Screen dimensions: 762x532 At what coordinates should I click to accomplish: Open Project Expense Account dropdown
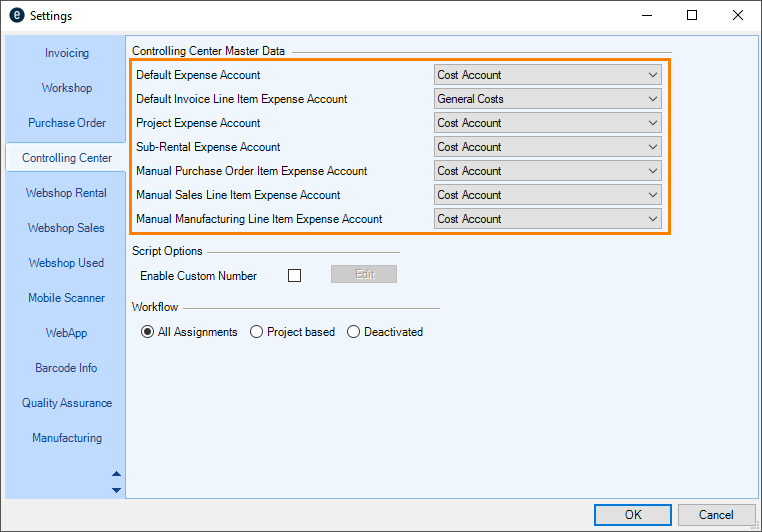click(548, 123)
